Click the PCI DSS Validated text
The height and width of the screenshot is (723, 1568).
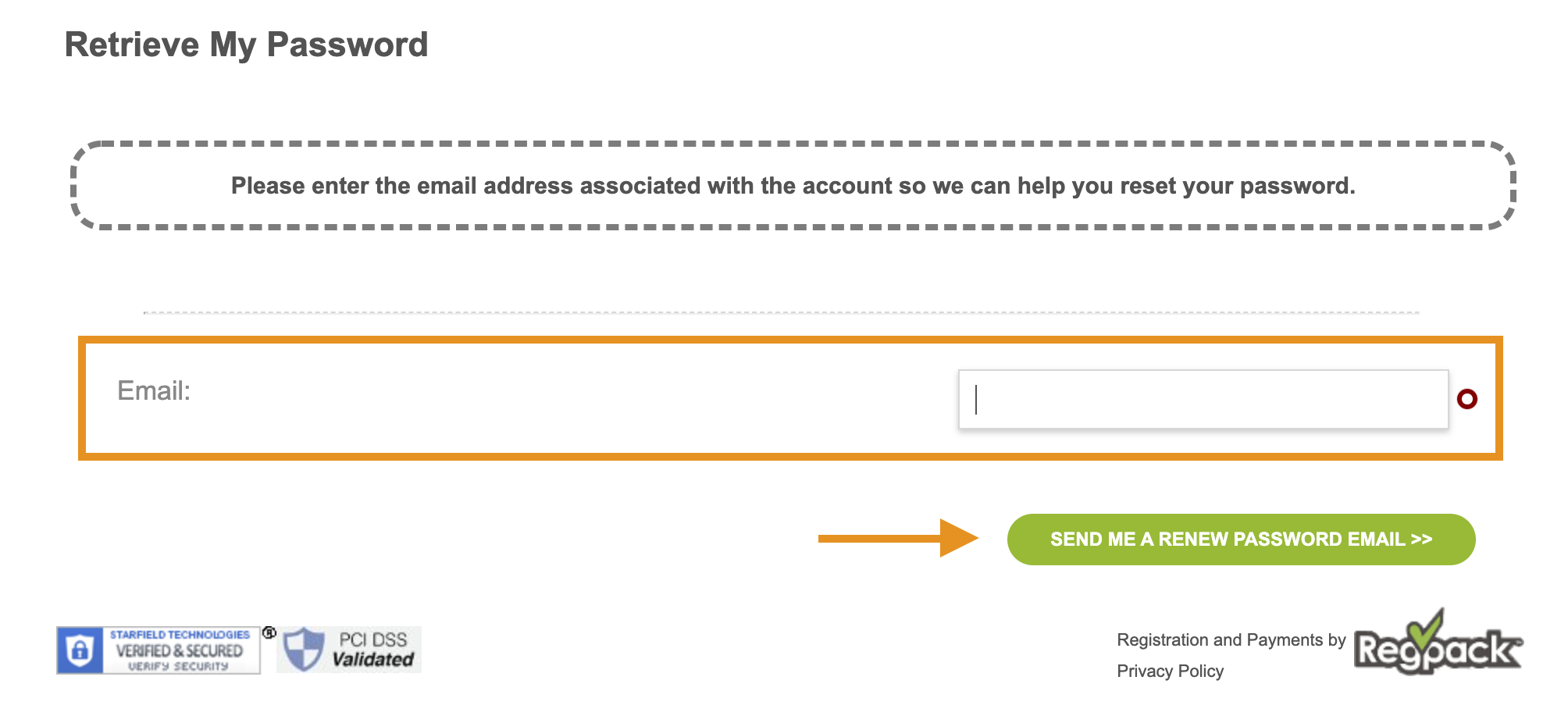373,650
